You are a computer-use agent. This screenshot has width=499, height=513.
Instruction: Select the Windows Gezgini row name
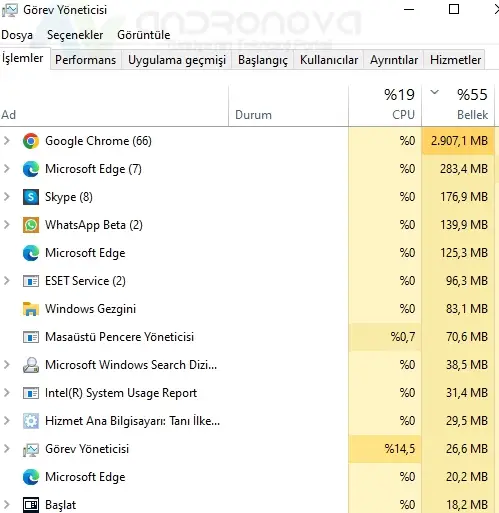click(90, 309)
